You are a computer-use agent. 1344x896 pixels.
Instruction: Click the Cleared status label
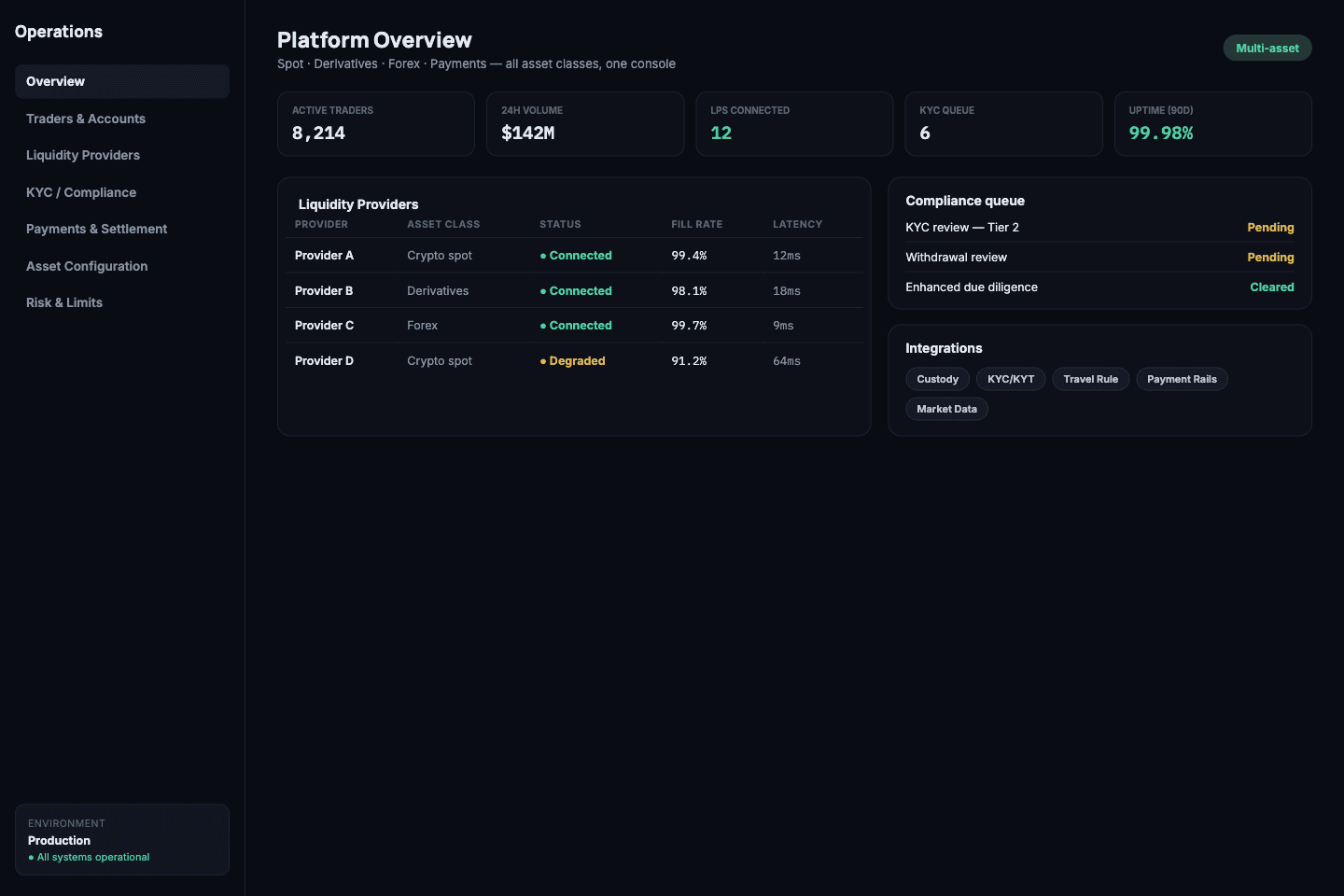click(1272, 287)
